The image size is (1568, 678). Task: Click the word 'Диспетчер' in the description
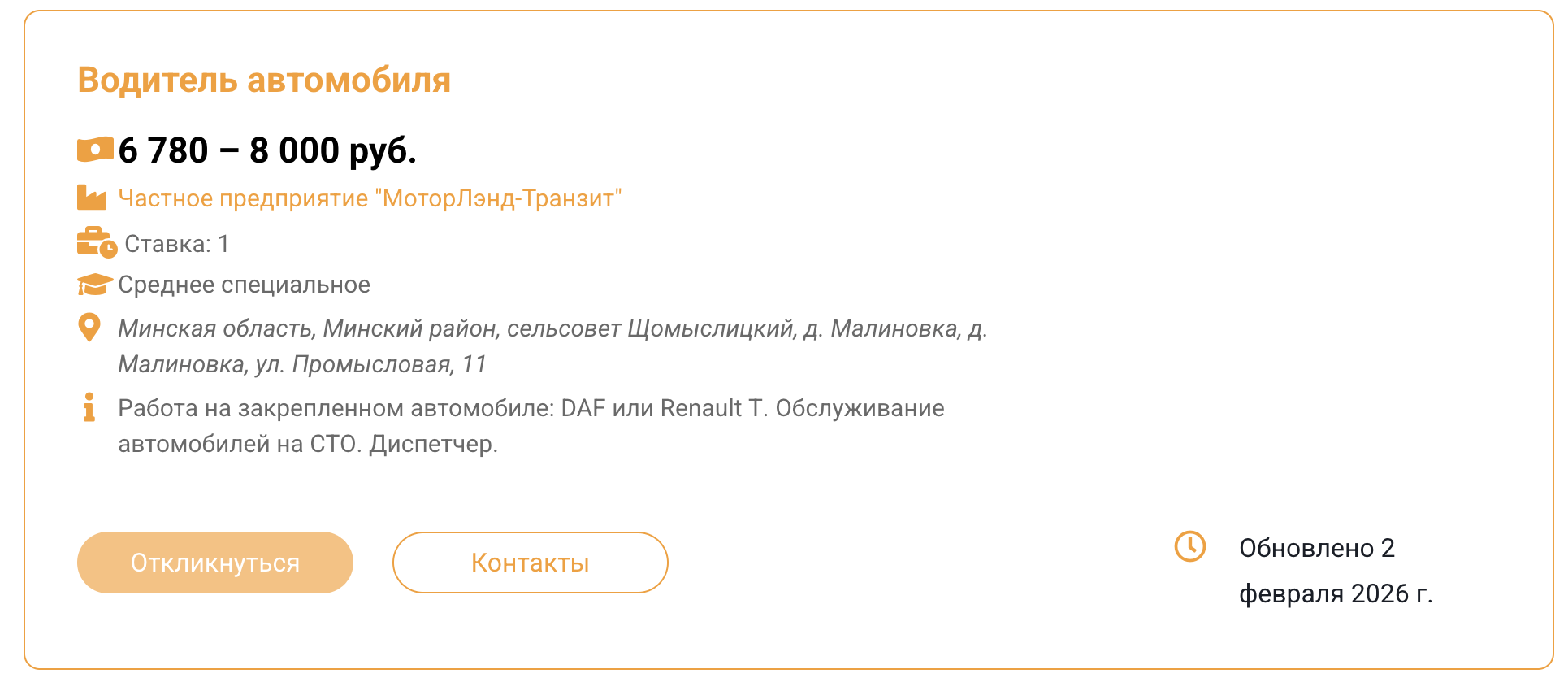(432, 444)
